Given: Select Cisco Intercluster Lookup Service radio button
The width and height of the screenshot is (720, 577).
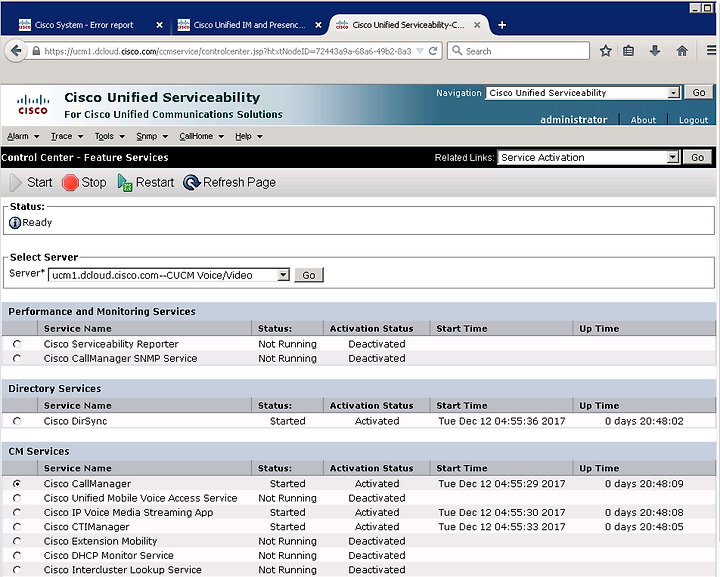Looking at the screenshot, I should point(17,570).
